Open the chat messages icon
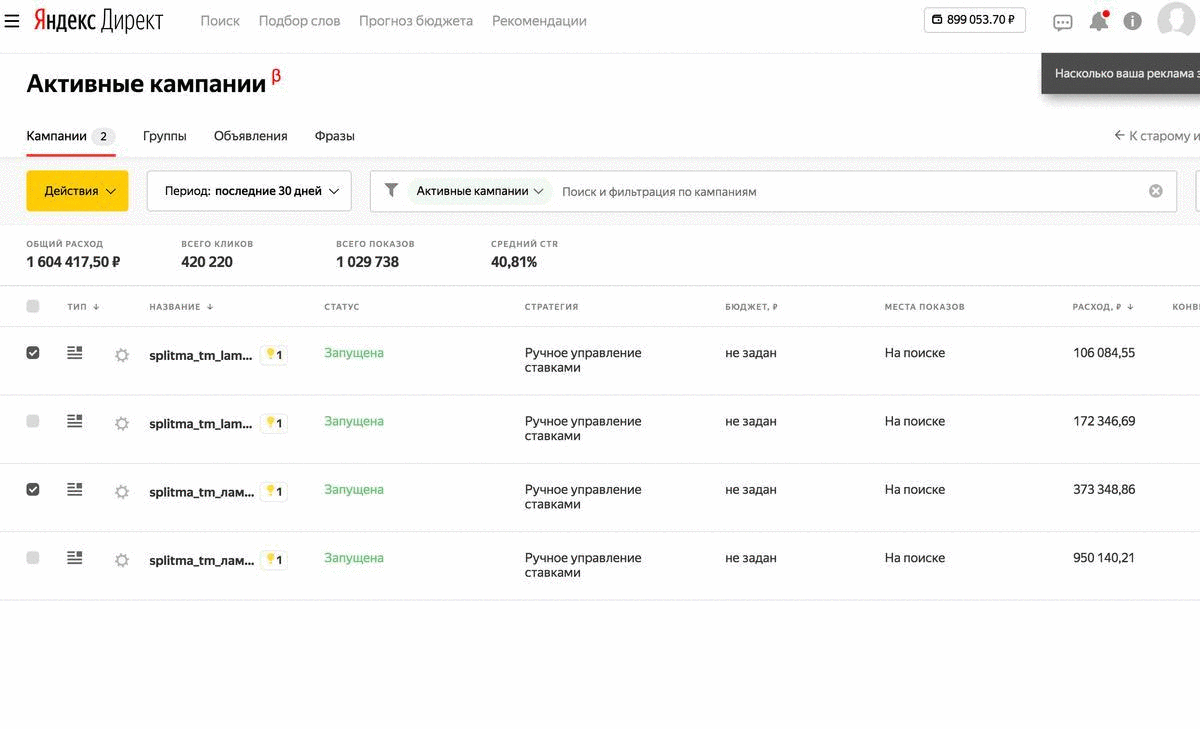Viewport: 1200px width, 729px height. point(1063,21)
